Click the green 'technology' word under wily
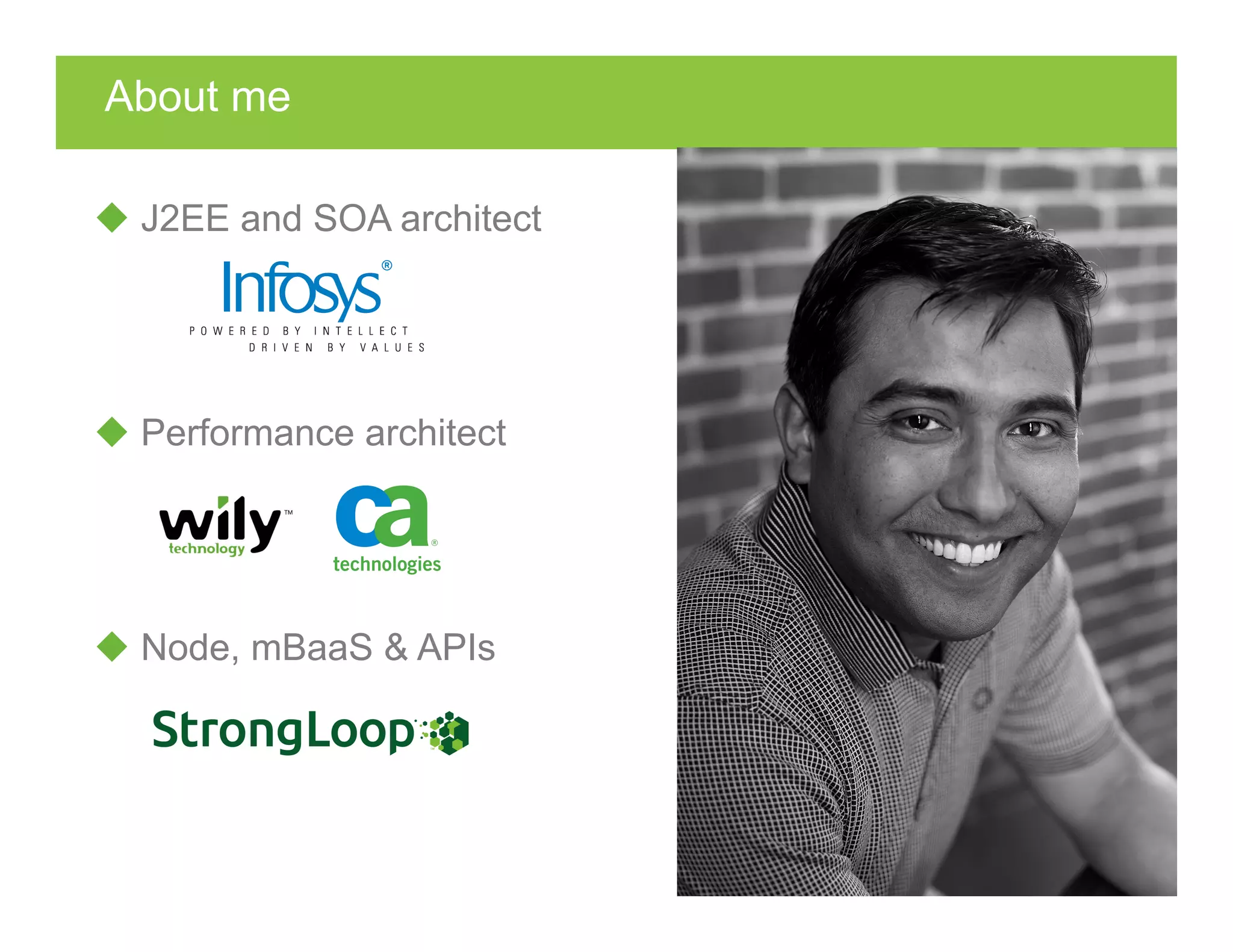1233x952 pixels. pyautogui.click(x=207, y=549)
